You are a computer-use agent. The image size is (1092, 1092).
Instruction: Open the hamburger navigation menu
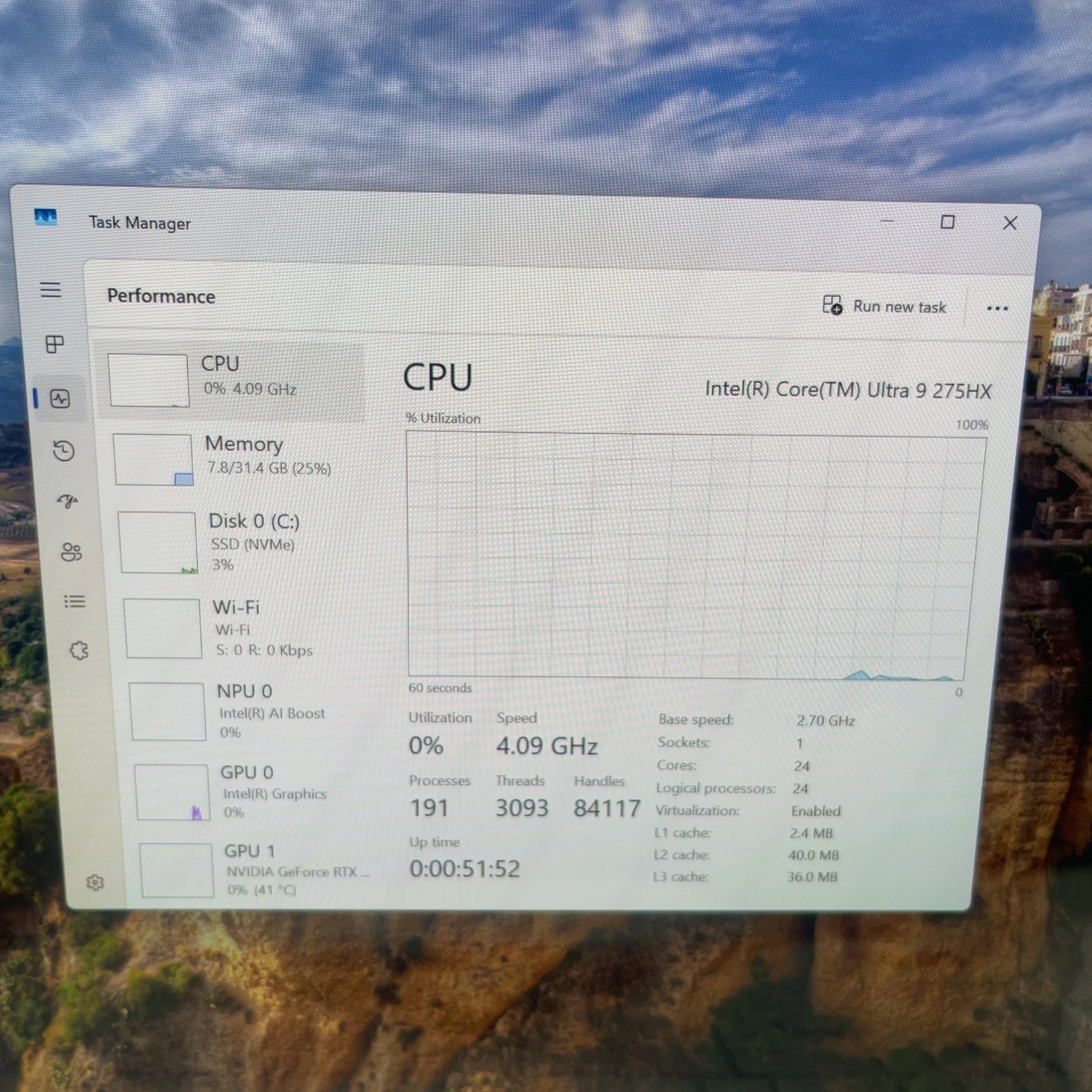pyautogui.click(x=50, y=290)
